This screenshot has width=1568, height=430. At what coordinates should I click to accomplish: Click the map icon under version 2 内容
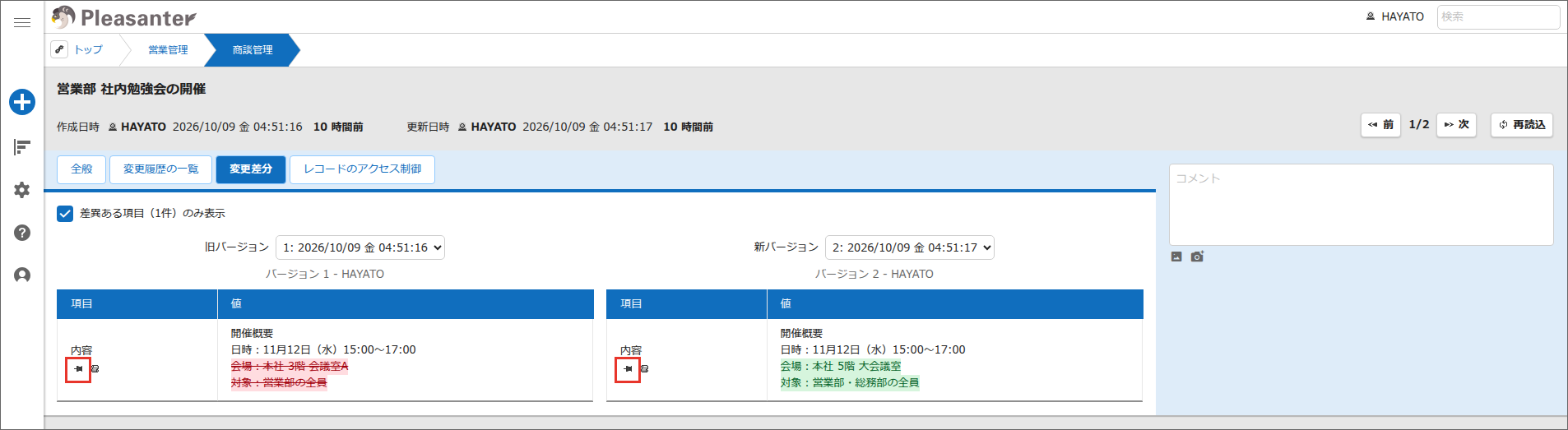pyautogui.click(x=644, y=369)
